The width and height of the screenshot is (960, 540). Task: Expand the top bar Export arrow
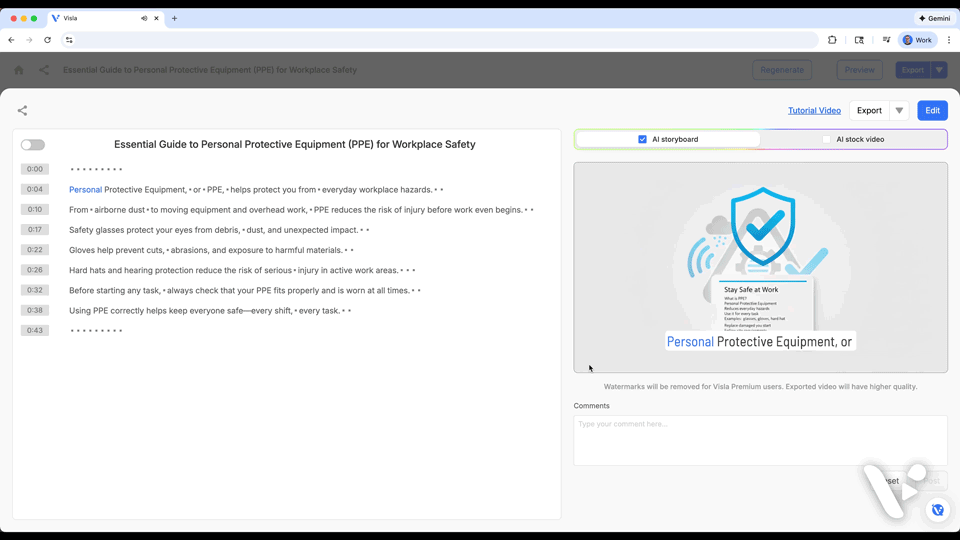[939, 70]
